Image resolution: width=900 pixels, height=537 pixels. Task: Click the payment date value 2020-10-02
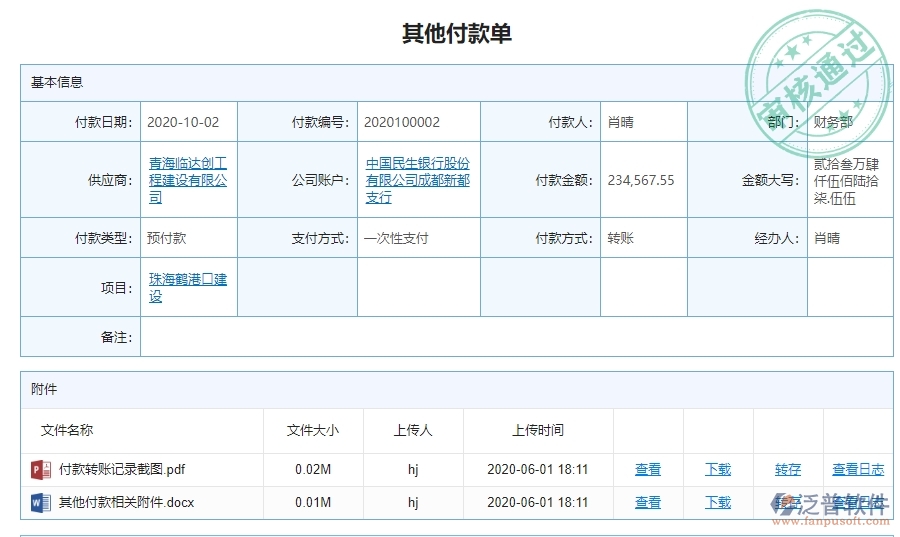[x=183, y=122]
